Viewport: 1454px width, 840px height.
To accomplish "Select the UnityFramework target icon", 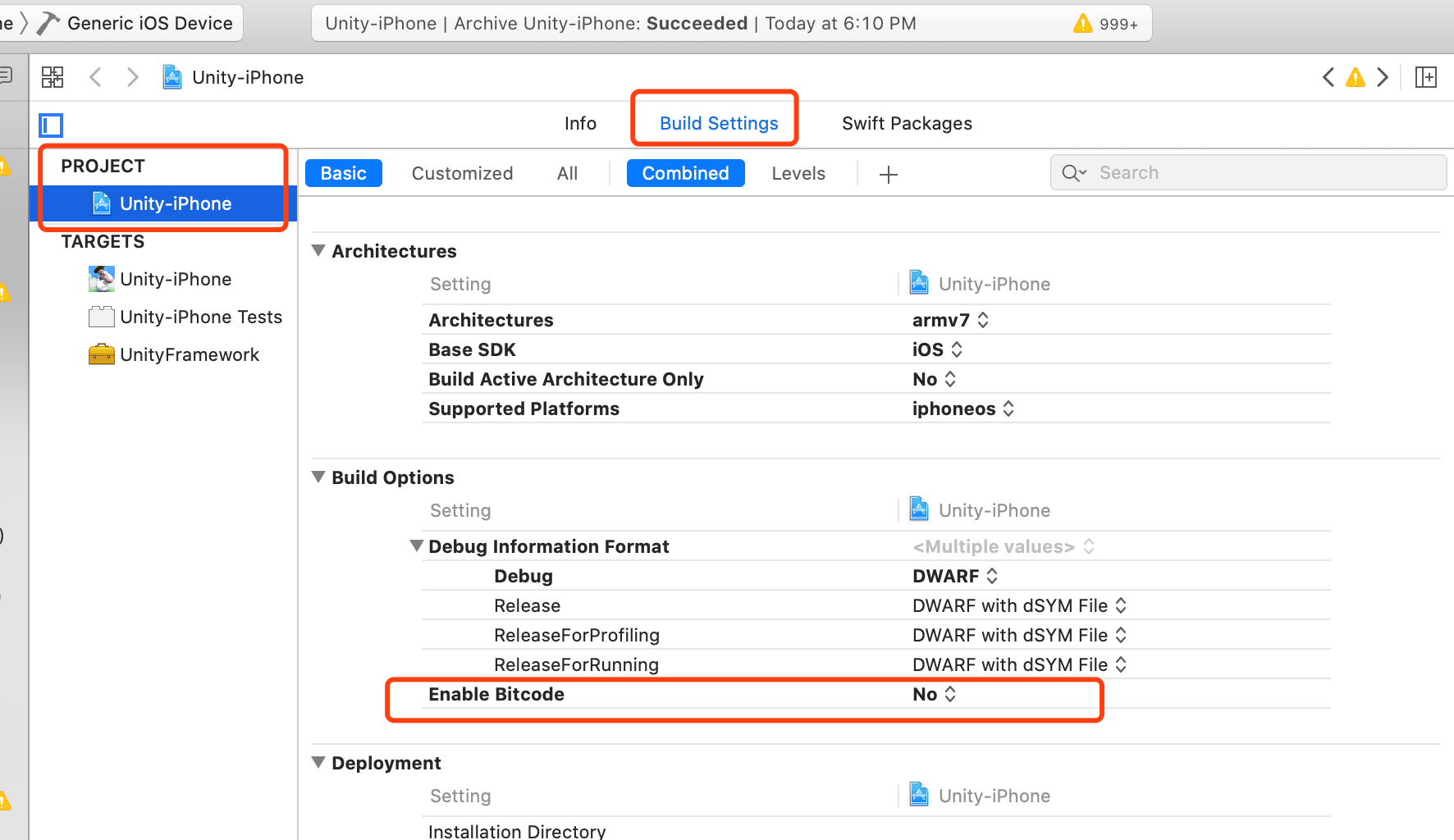I will (100, 354).
